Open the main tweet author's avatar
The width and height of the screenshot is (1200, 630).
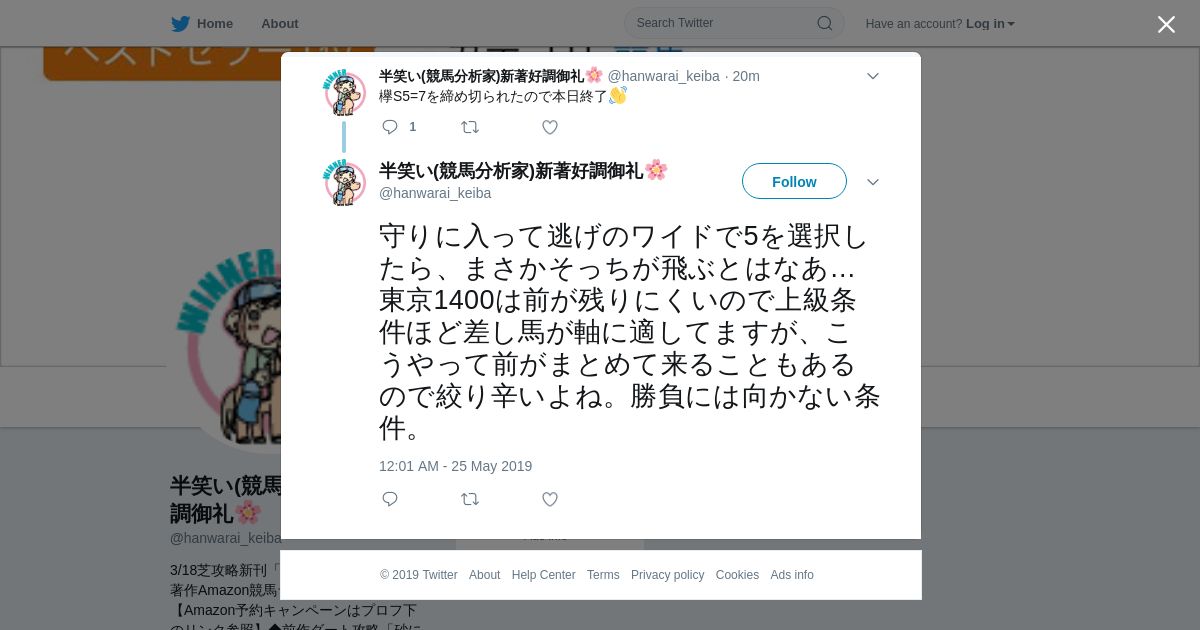[x=344, y=183]
